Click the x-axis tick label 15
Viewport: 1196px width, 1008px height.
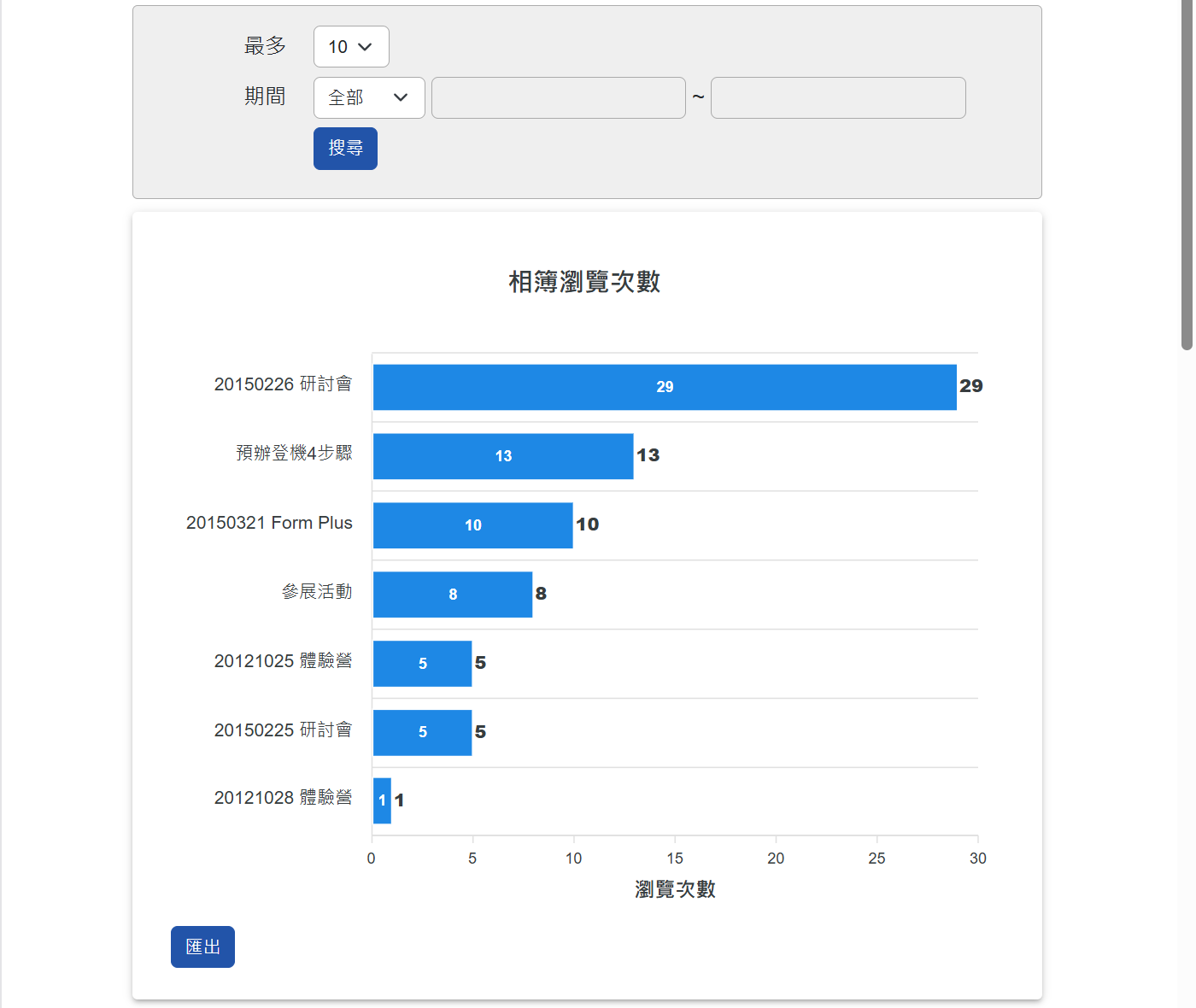675,859
